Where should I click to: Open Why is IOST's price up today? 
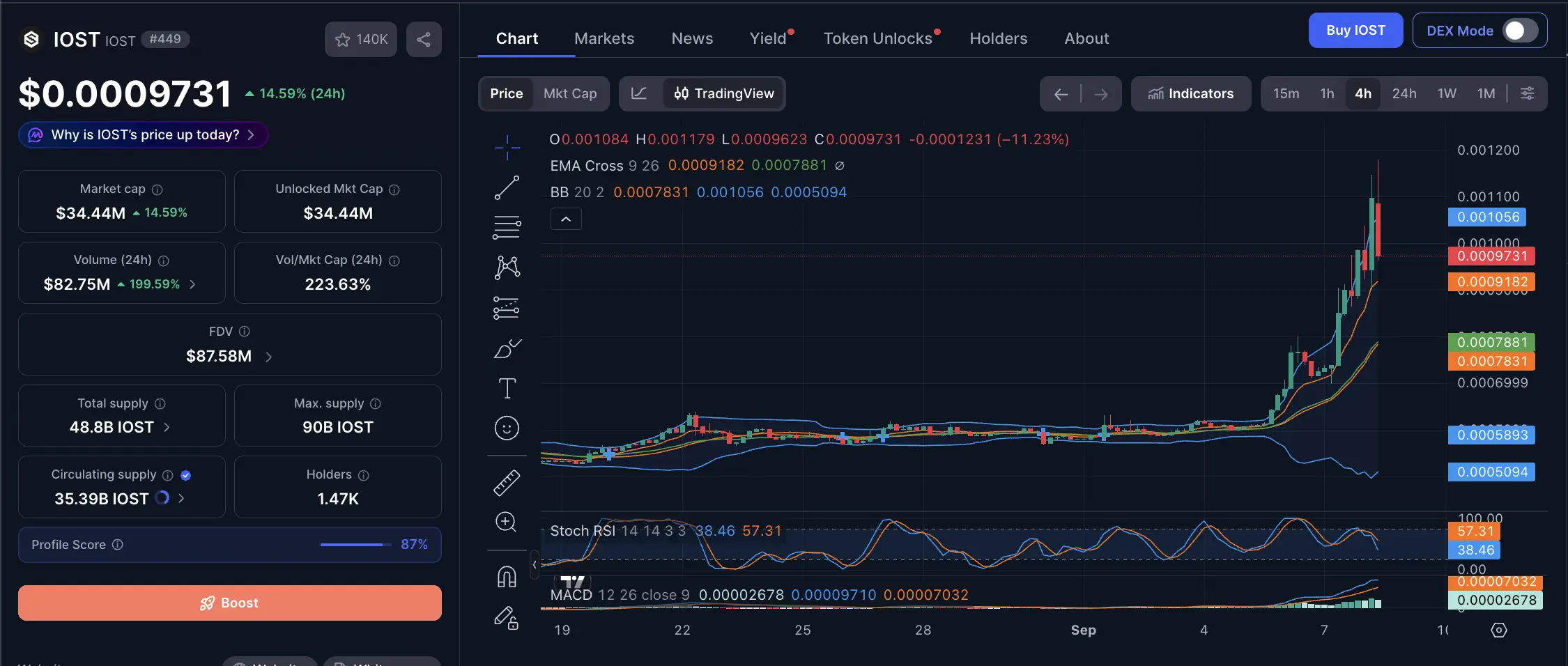143,134
